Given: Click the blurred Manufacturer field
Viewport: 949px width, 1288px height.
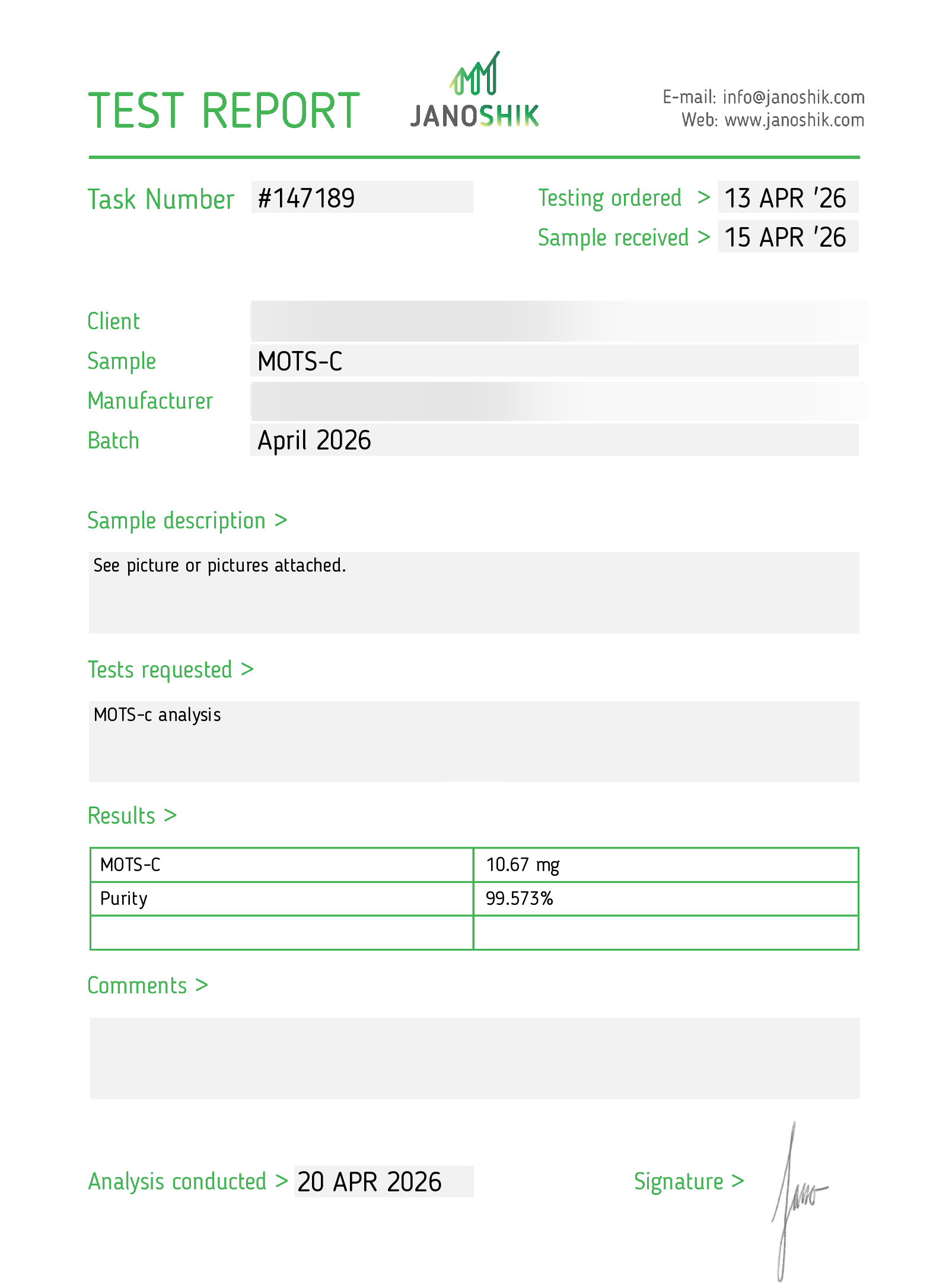Looking at the screenshot, I should point(559,401).
